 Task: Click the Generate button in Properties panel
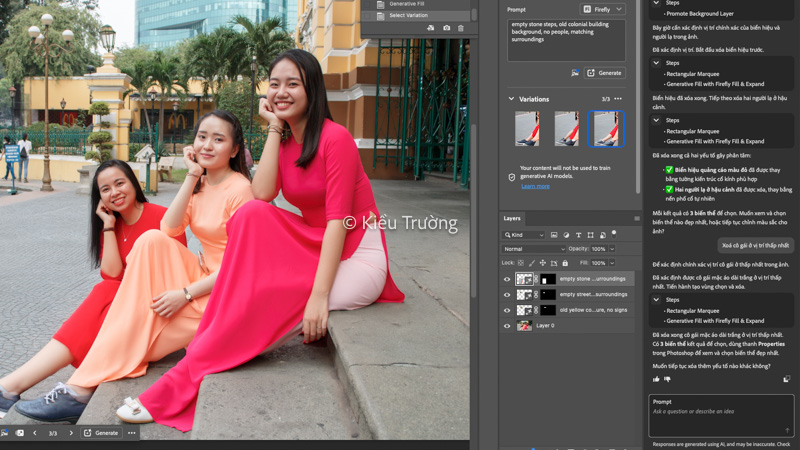(x=605, y=73)
